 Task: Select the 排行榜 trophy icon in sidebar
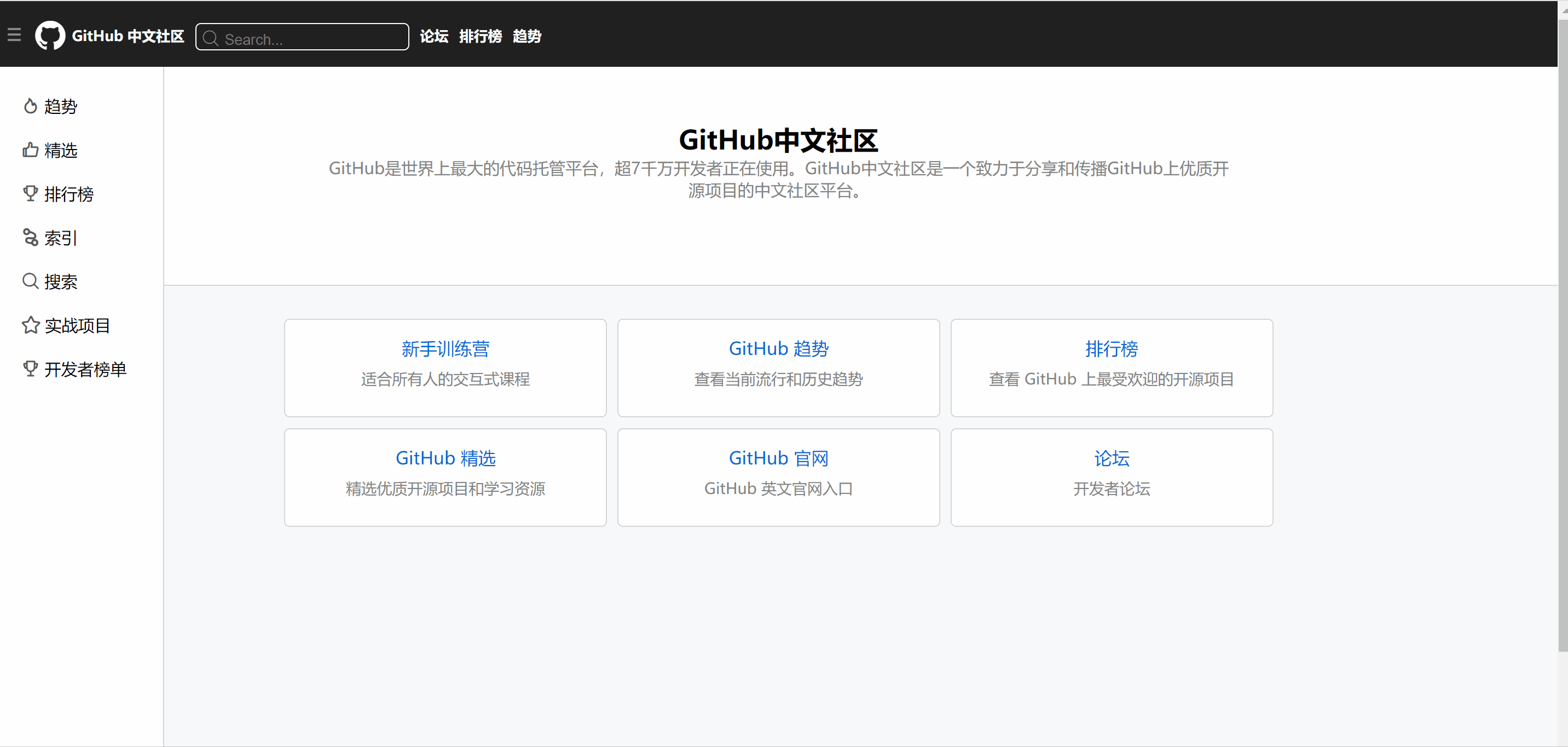[x=31, y=194]
